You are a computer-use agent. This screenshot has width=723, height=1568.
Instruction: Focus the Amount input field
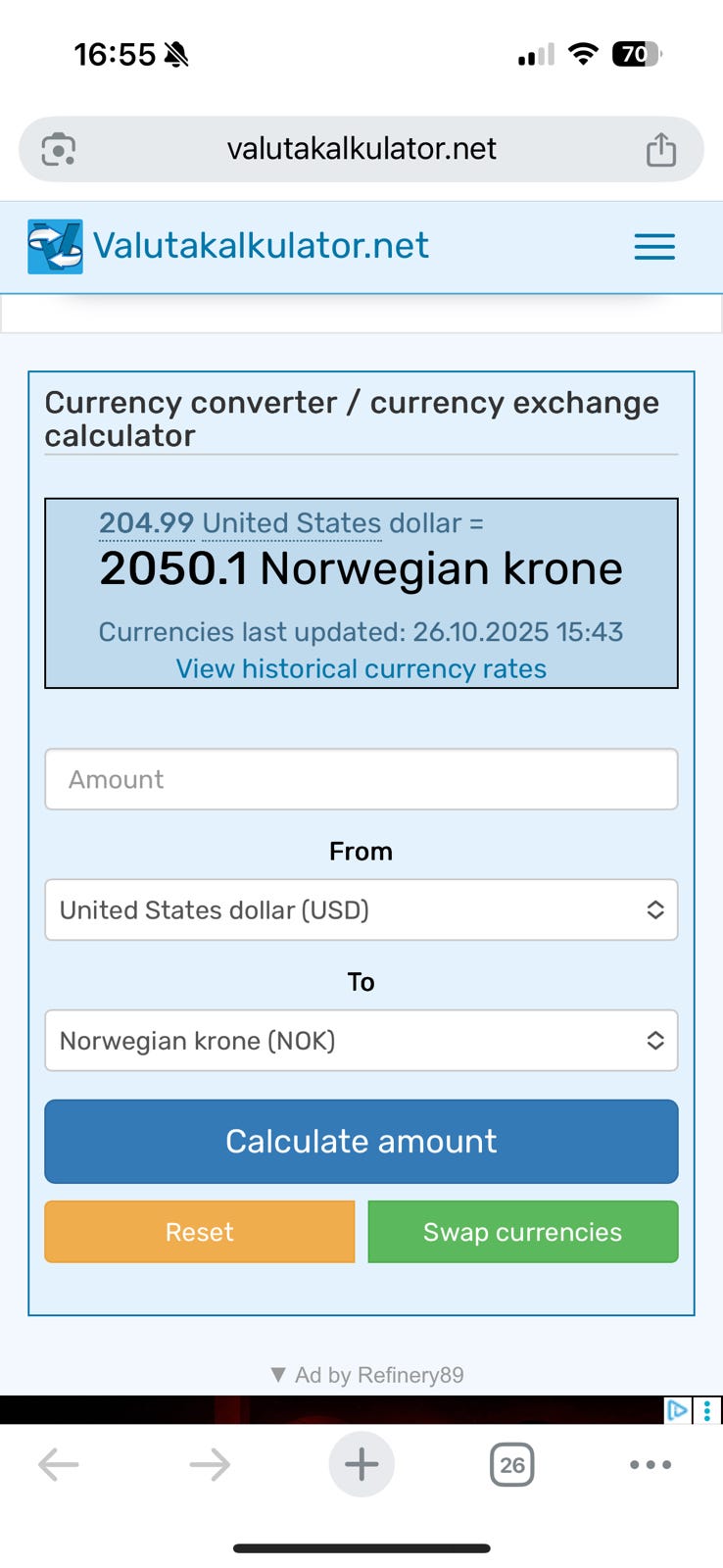[x=361, y=779]
